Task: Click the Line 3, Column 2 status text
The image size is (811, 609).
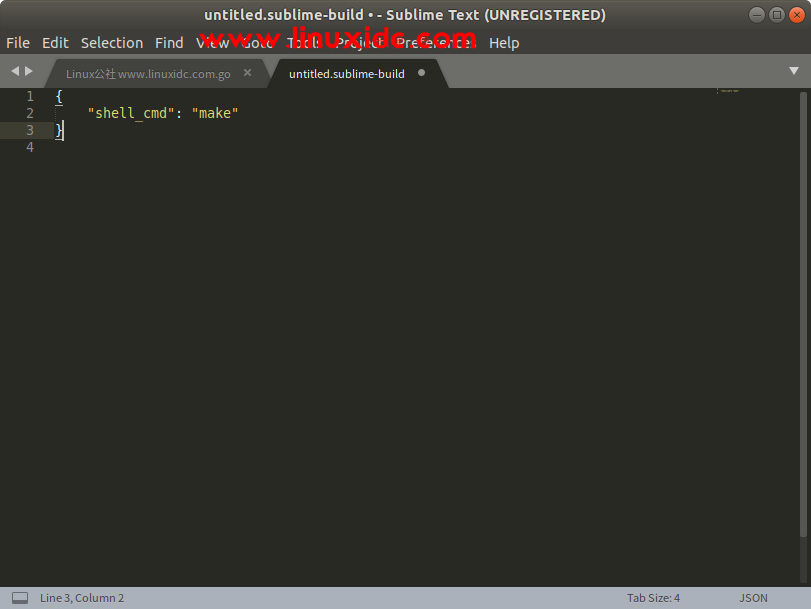Action: (82, 598)
